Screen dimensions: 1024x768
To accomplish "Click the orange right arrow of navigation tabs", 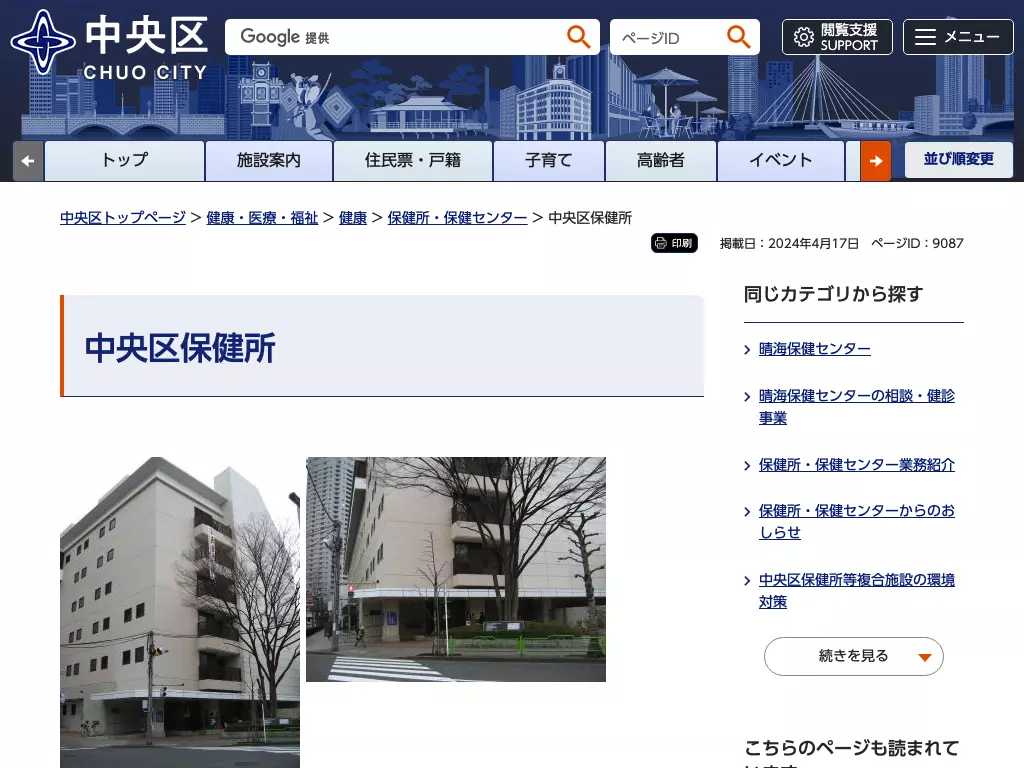I will click(876, 161).
